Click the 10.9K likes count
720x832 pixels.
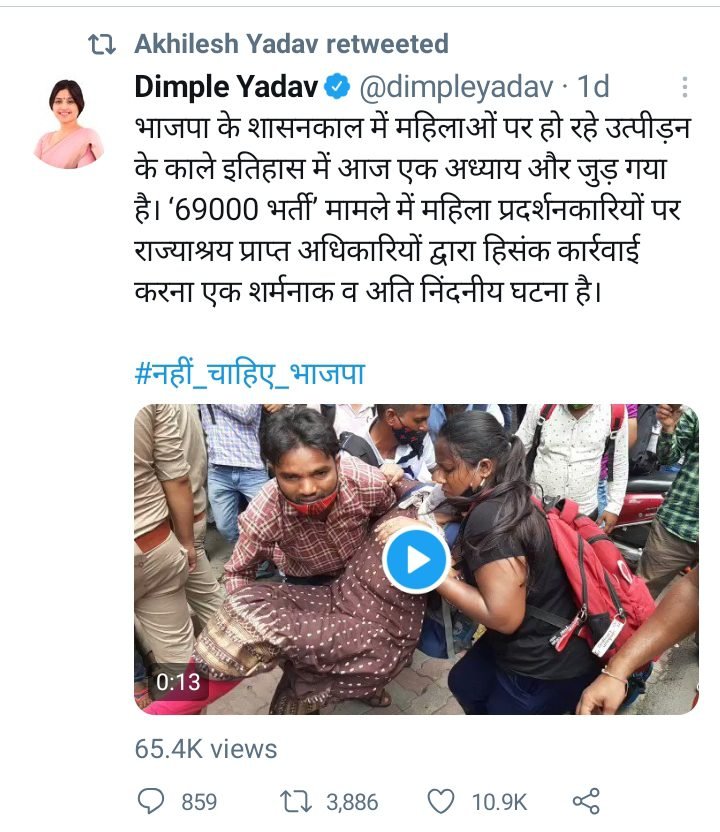coord(499,802)
